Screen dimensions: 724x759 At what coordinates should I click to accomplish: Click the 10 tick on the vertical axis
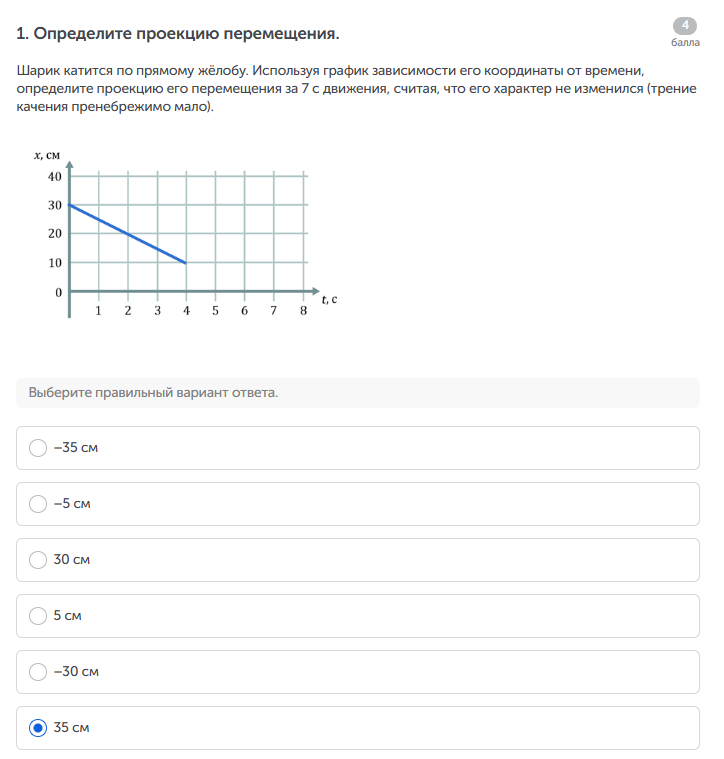coord(54,263)
